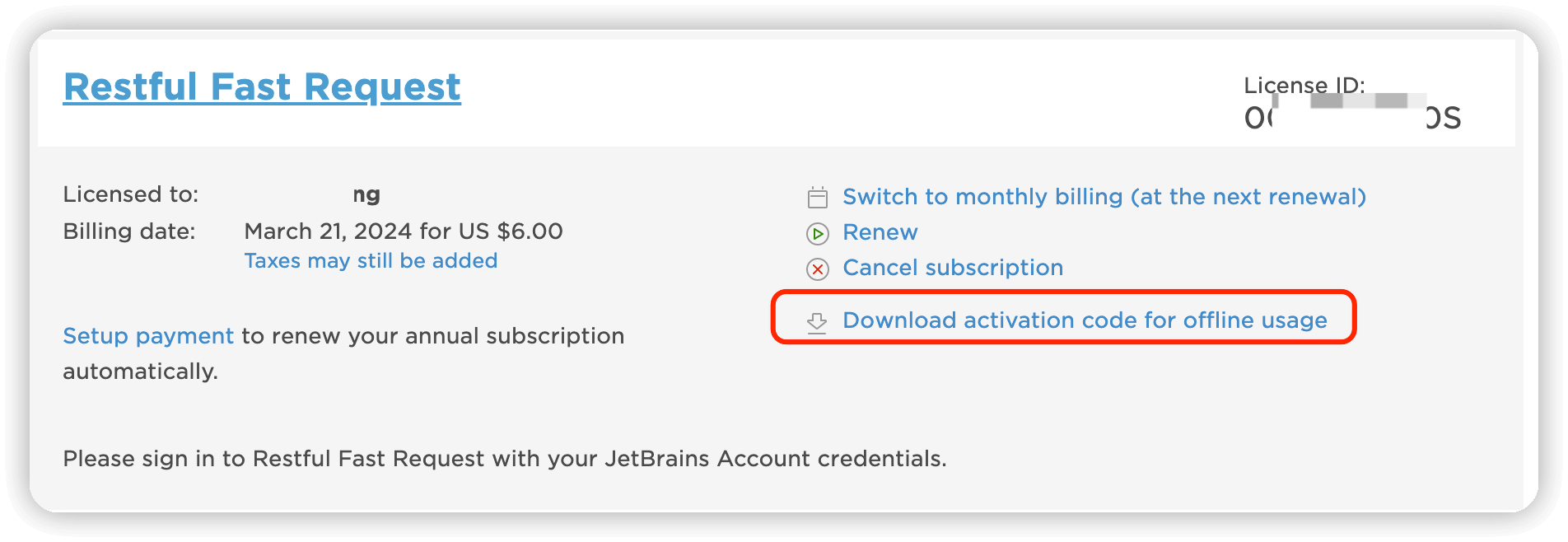
Task: Click the Billing date label
Action: [129, 231]
